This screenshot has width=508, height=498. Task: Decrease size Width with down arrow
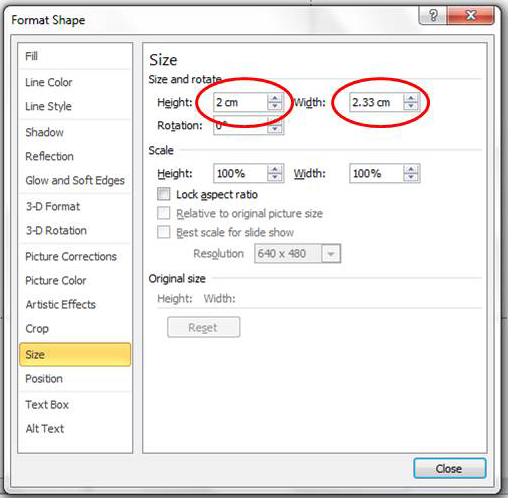(411, 106)
